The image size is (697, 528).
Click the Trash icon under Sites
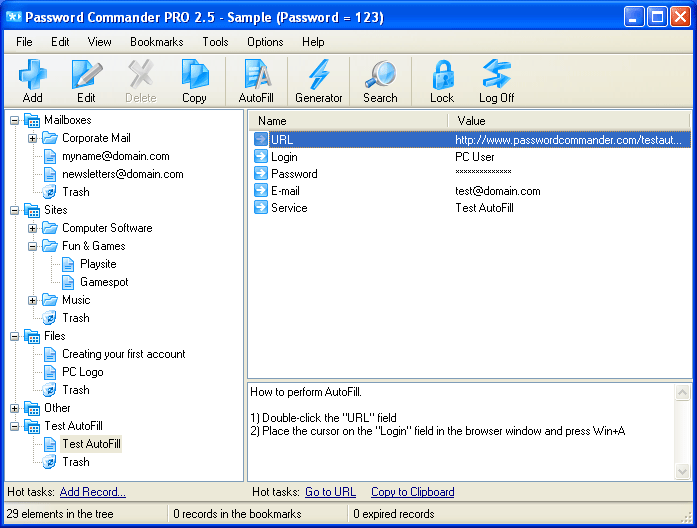tap(49, 318)
